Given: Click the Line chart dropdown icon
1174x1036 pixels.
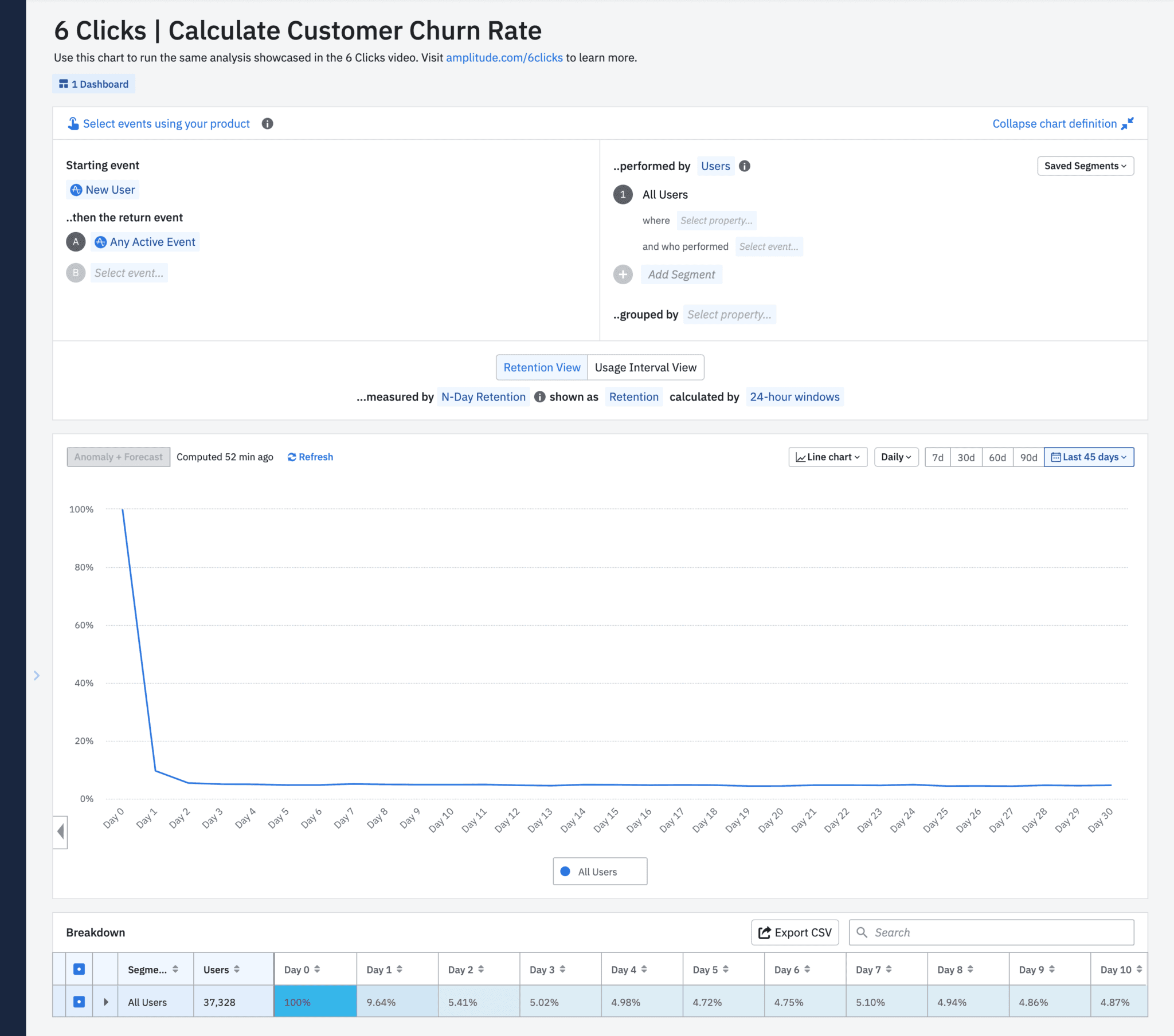Looking at the screenshot, I should click(x=856, y=457).
